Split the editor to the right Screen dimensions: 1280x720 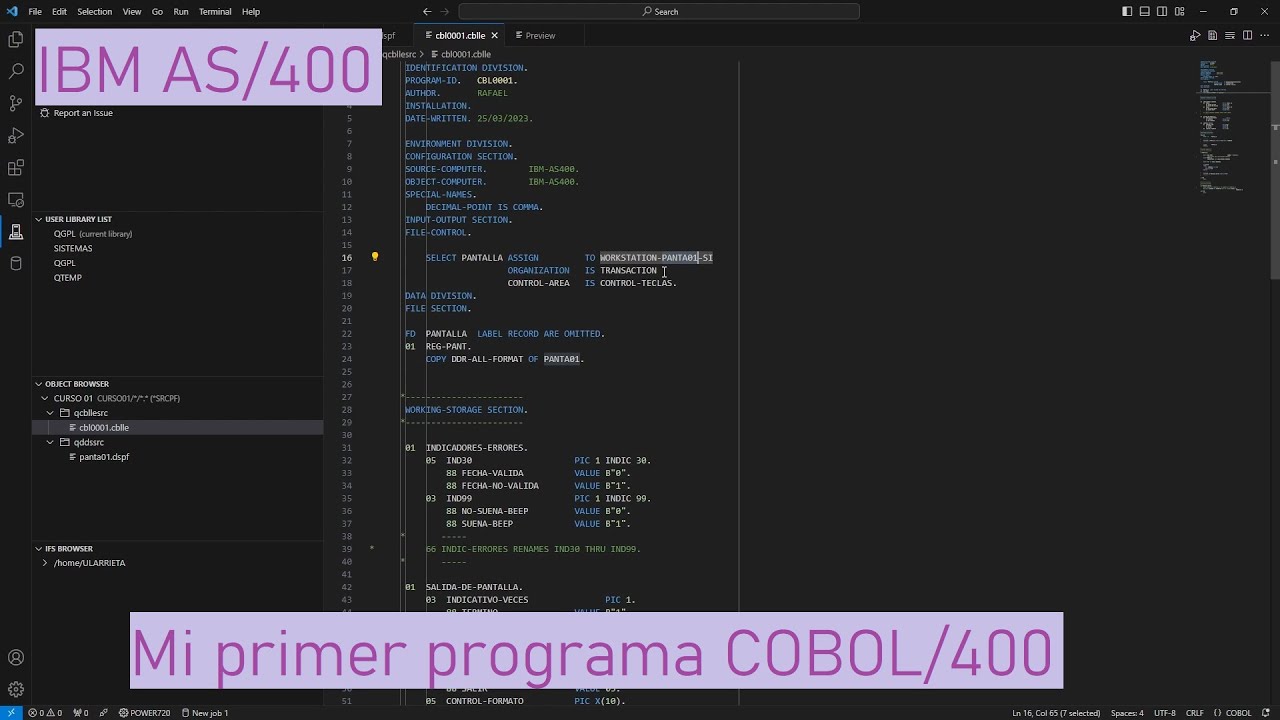pos(1247,35)
